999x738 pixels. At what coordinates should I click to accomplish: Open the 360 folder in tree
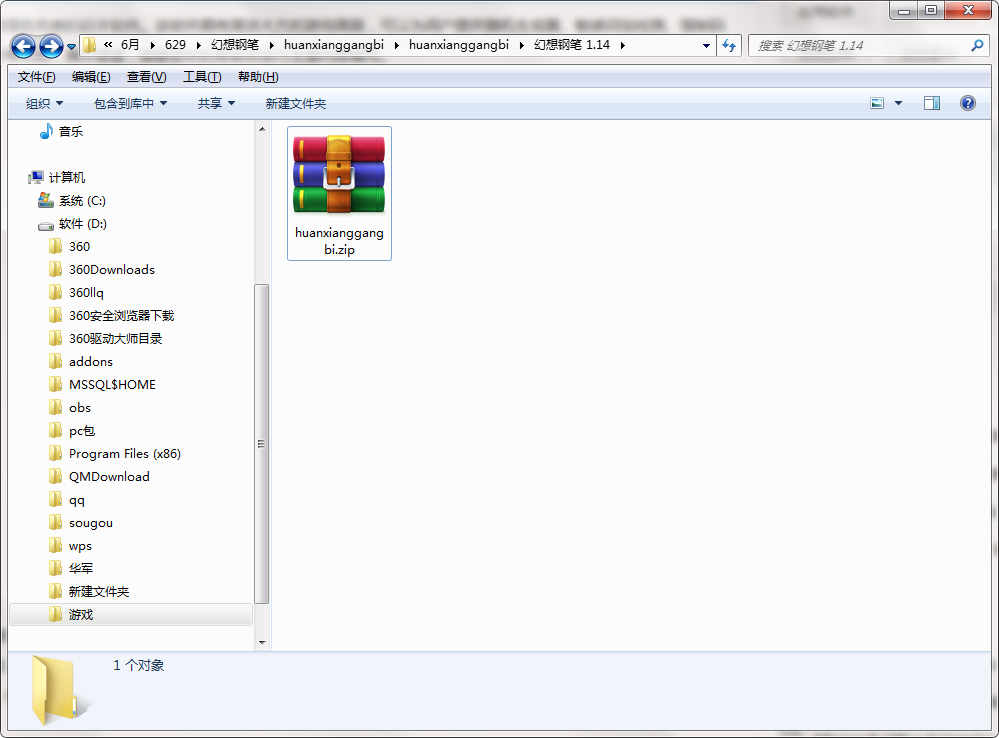point(80,247)
